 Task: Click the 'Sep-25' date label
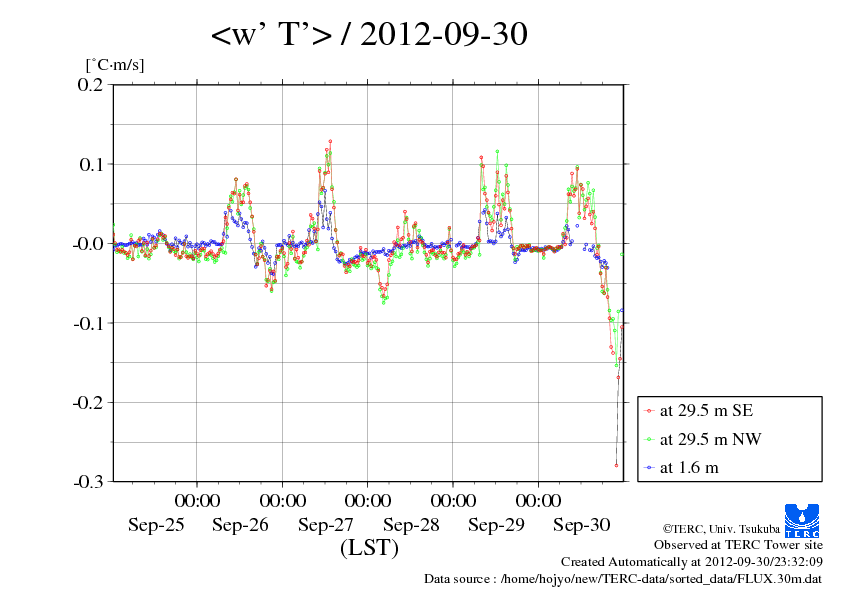(156, 525)
